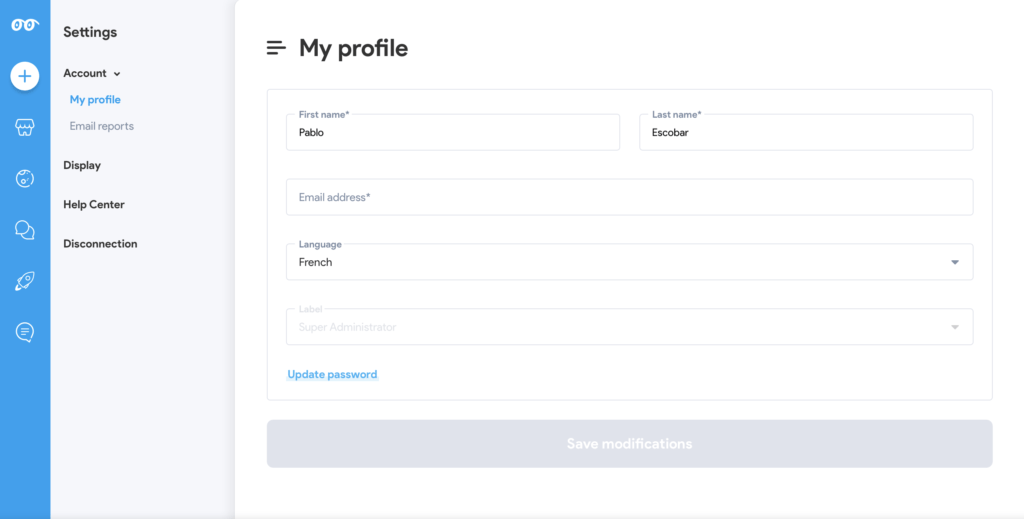This screenshot has height=519, width=1024.
Task: Click the Disconnection menu item
Action: pyautogui.click(x=101, y=244)
